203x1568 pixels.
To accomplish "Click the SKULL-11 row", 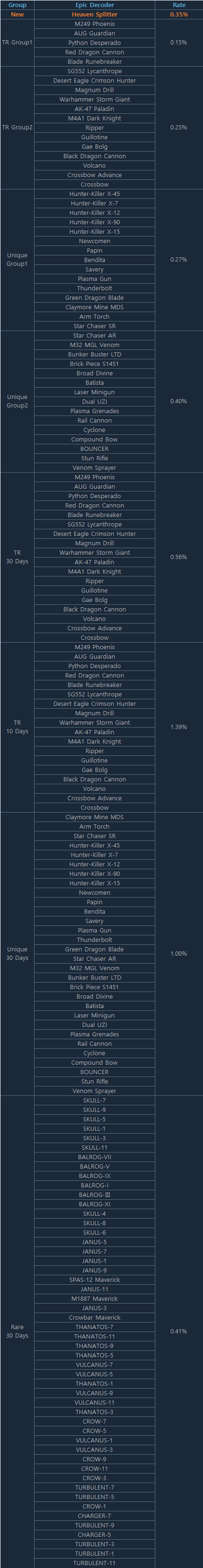I will [94, 1147].
